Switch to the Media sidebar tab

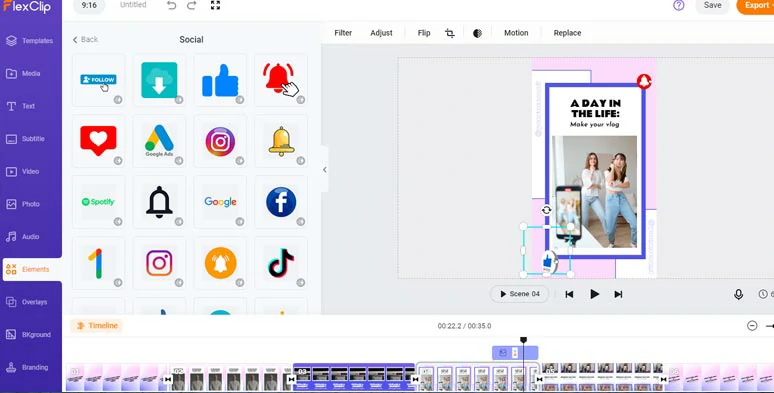click(x=31, y=74)
